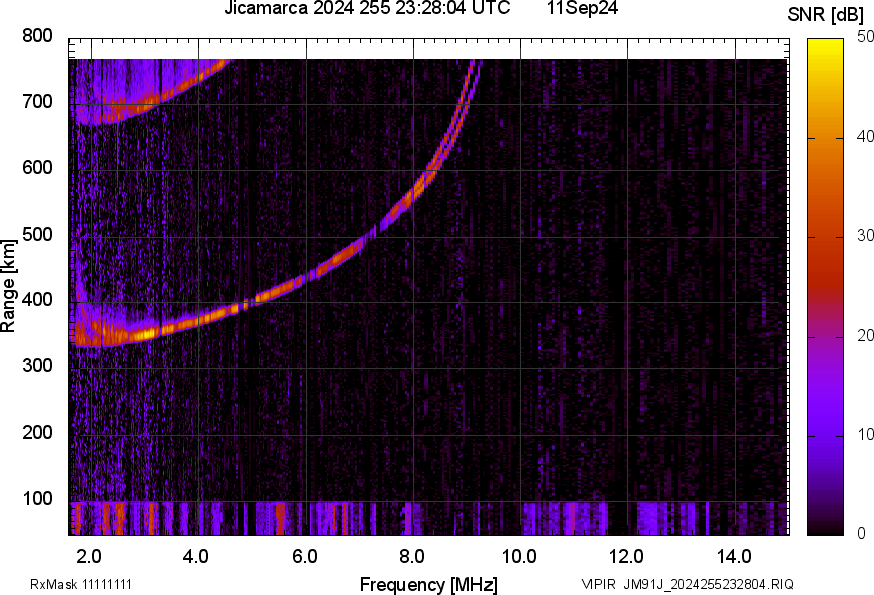Click the 500 tick on range axis

37,234
